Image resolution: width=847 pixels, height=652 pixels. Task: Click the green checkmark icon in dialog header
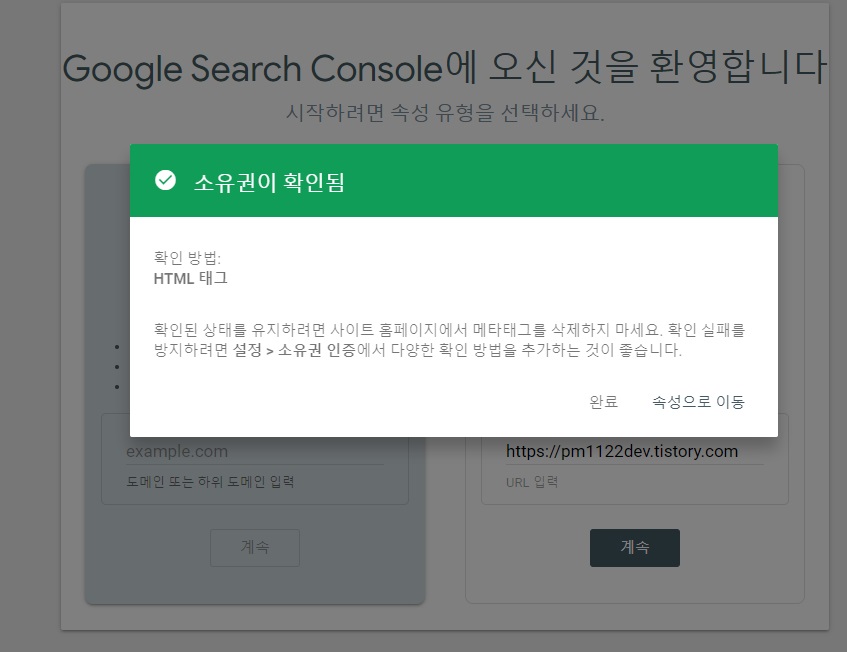[x=165, y=180]
